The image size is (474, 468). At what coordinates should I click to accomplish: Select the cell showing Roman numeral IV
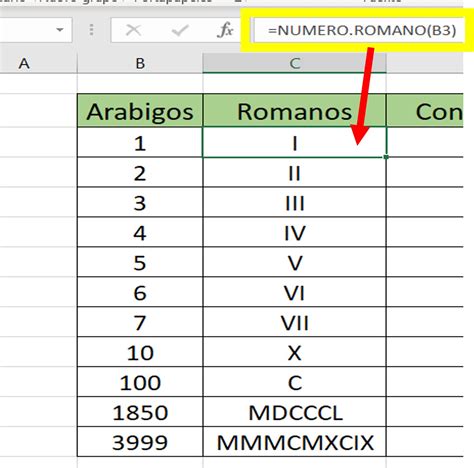(295, 232)
